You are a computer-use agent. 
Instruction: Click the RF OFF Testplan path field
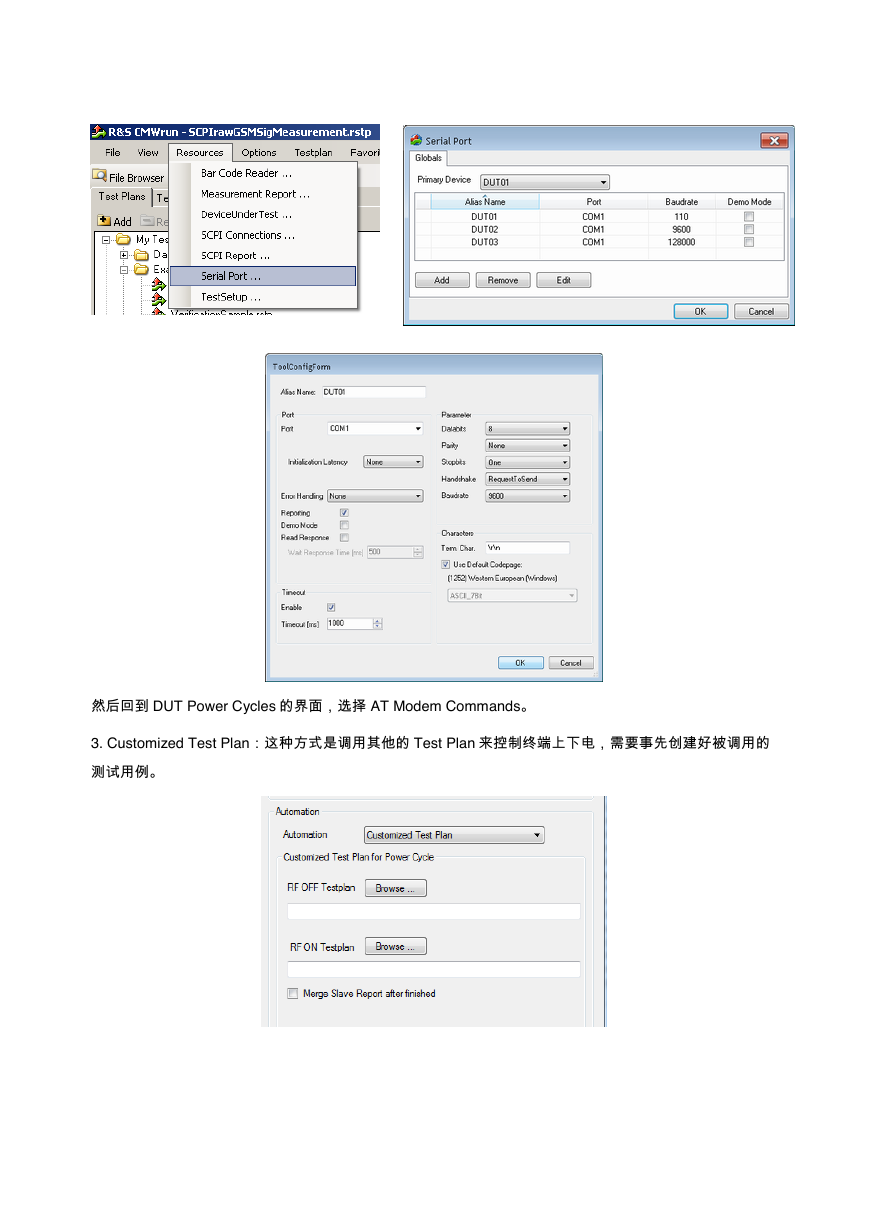pos(434,911)
